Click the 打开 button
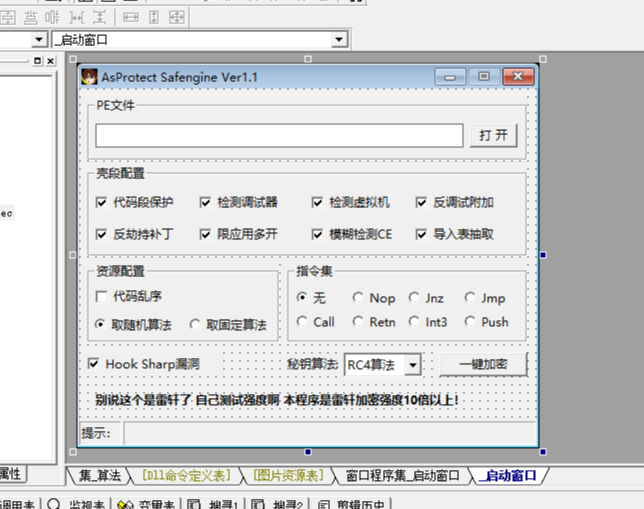The height and width of the screenshot is (509, 644). pyautogui.click(x=493, y=135)
